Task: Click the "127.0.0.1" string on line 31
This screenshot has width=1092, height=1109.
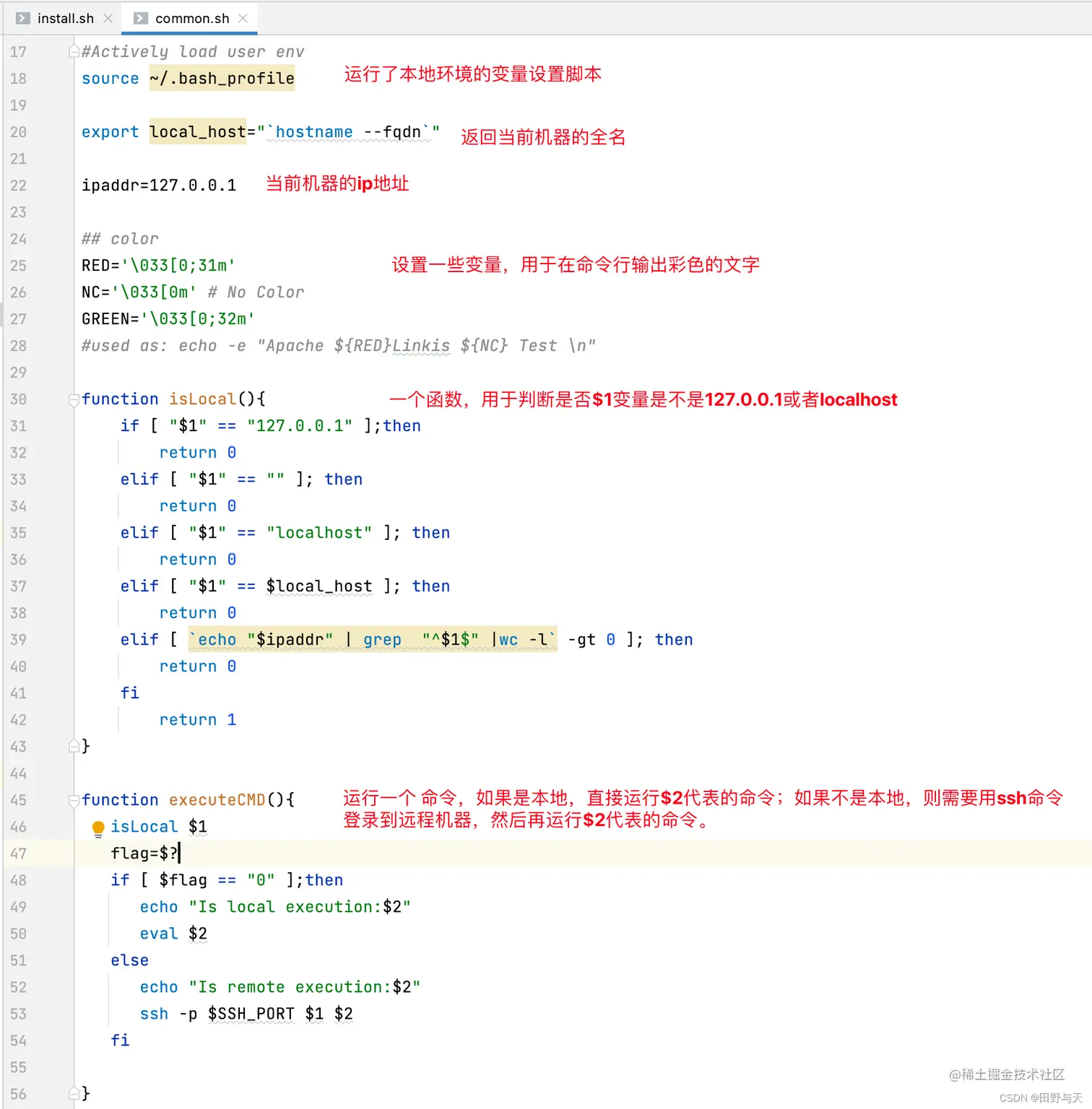Action: click(300, 425)
